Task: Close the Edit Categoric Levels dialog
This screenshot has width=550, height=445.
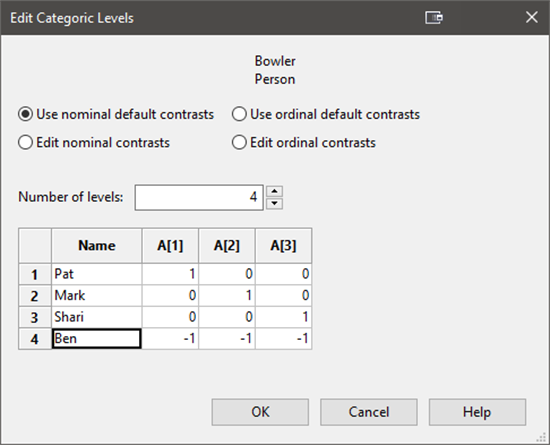Action: 531,17
